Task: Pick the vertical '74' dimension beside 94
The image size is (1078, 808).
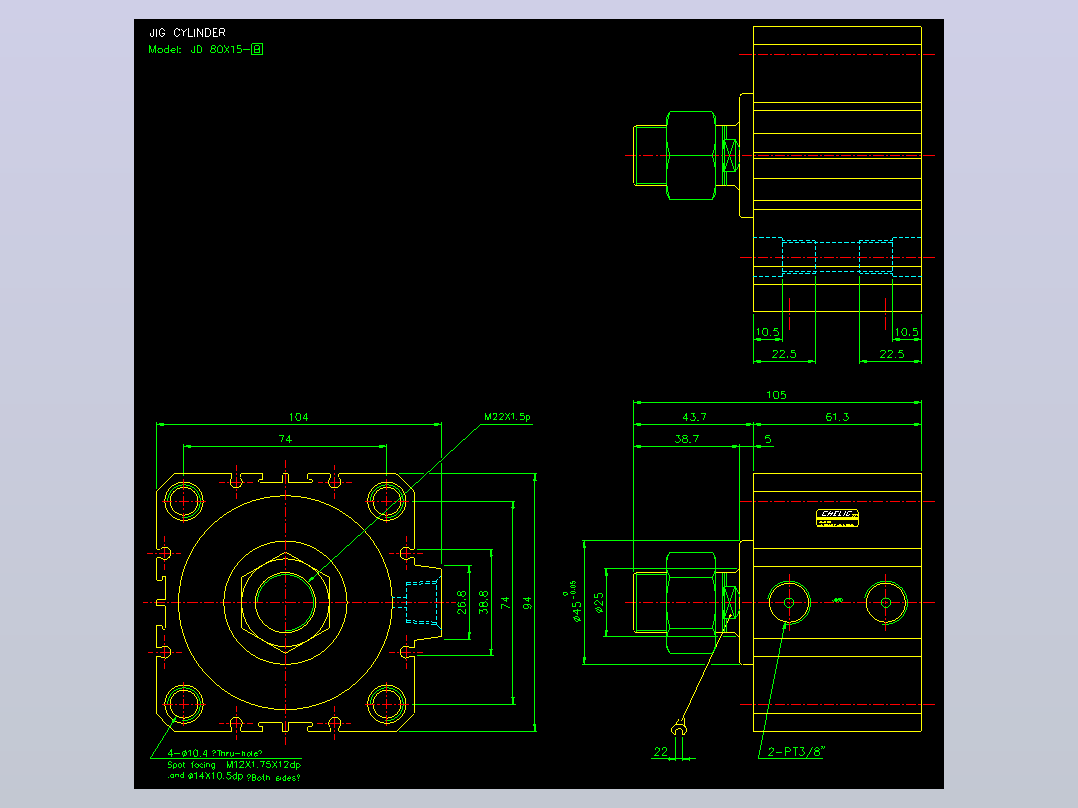Action: [505, 602]
